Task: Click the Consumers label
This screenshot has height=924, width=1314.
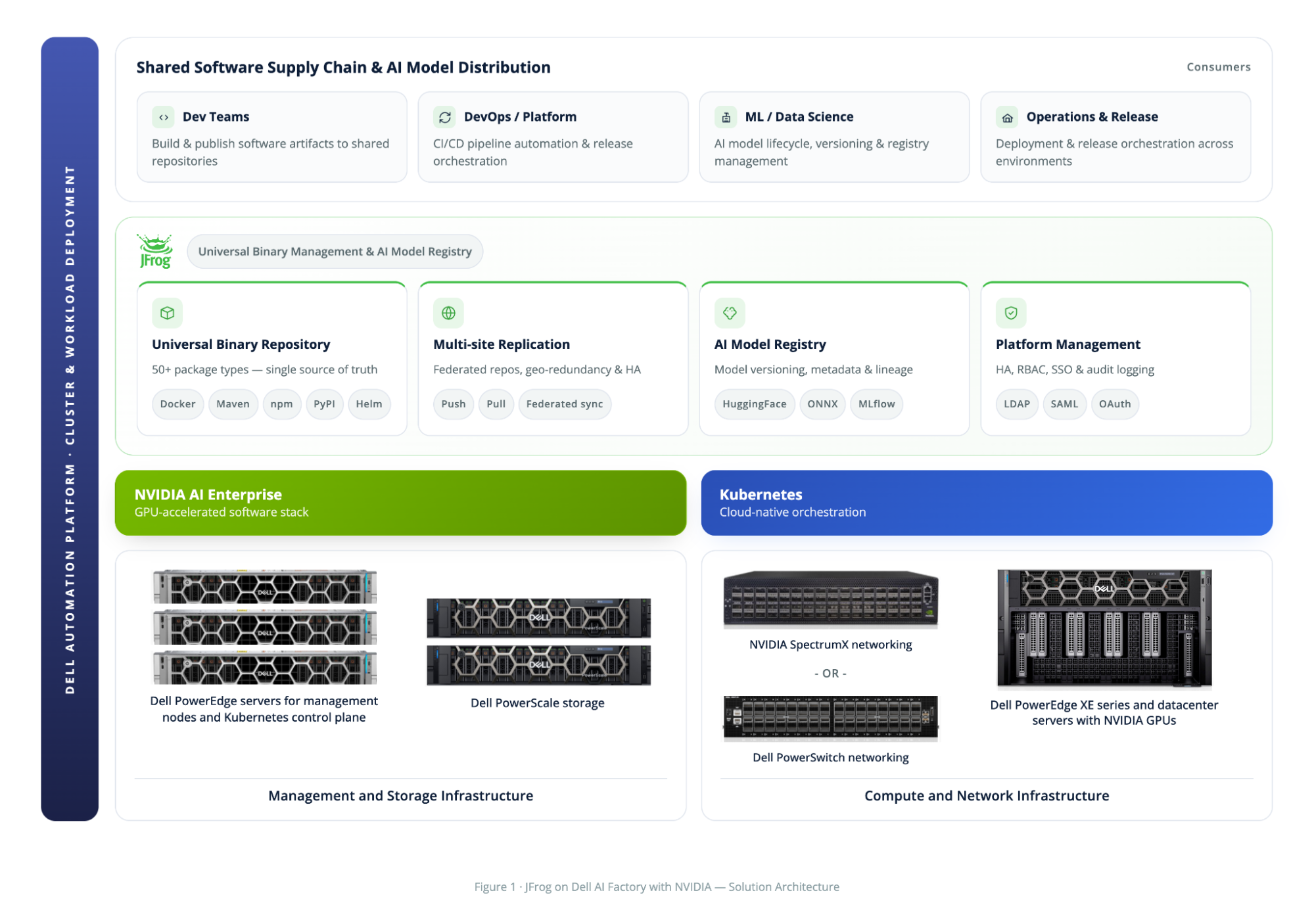Action: [x=1219, y=67]
